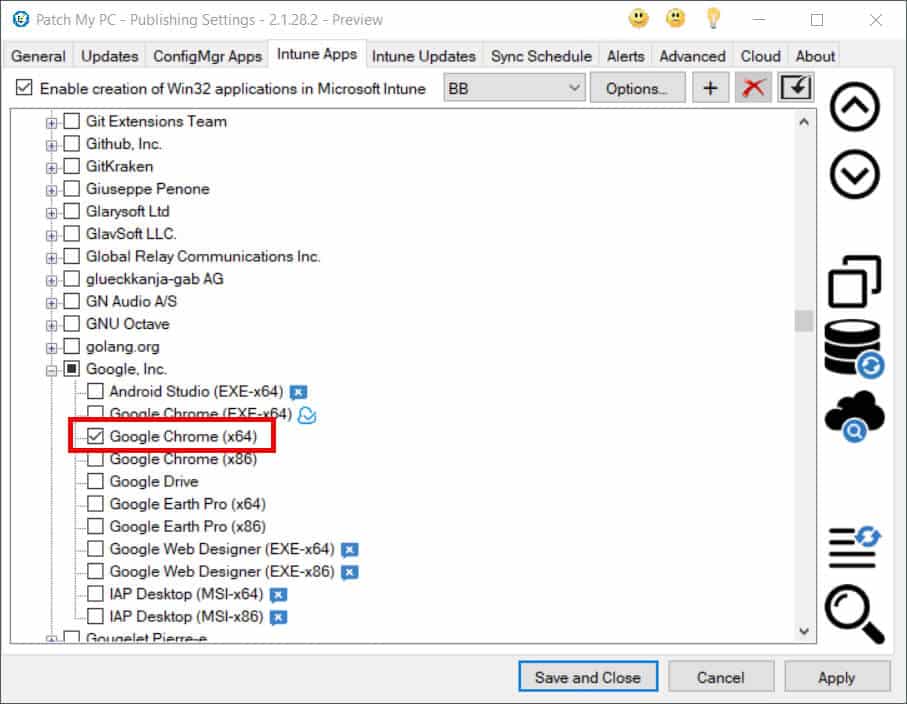Click the circled up chevron icon
The width and height of the screenshot is (907, 704).
854,107
